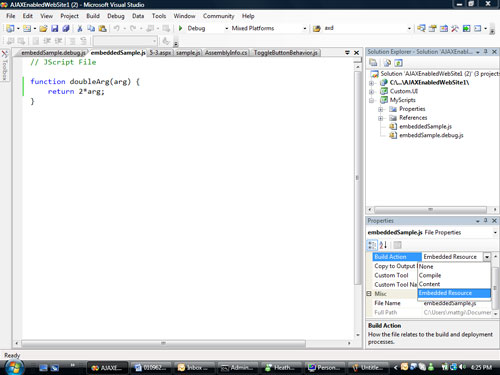The image size is (500, 375).
Task: Click the New Project toolbar icon
Action: point(10,28)
